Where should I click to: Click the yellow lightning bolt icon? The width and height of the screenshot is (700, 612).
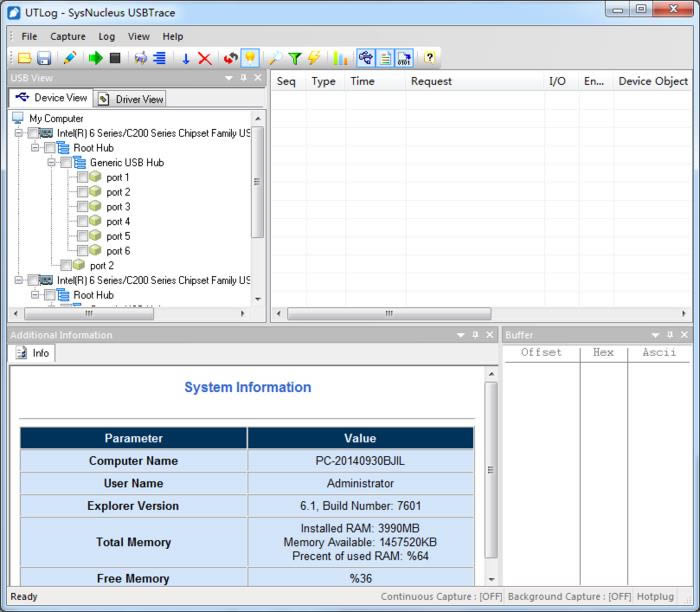[x=314, y=58]
